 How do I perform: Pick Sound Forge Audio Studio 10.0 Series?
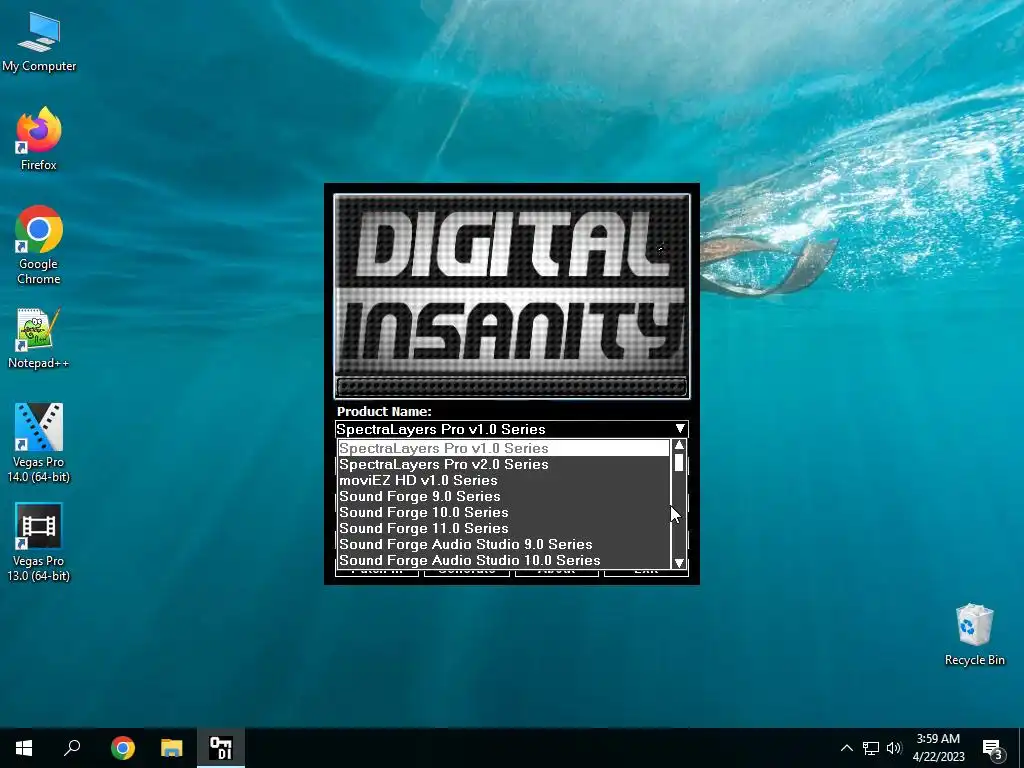(x=504, y=560)
